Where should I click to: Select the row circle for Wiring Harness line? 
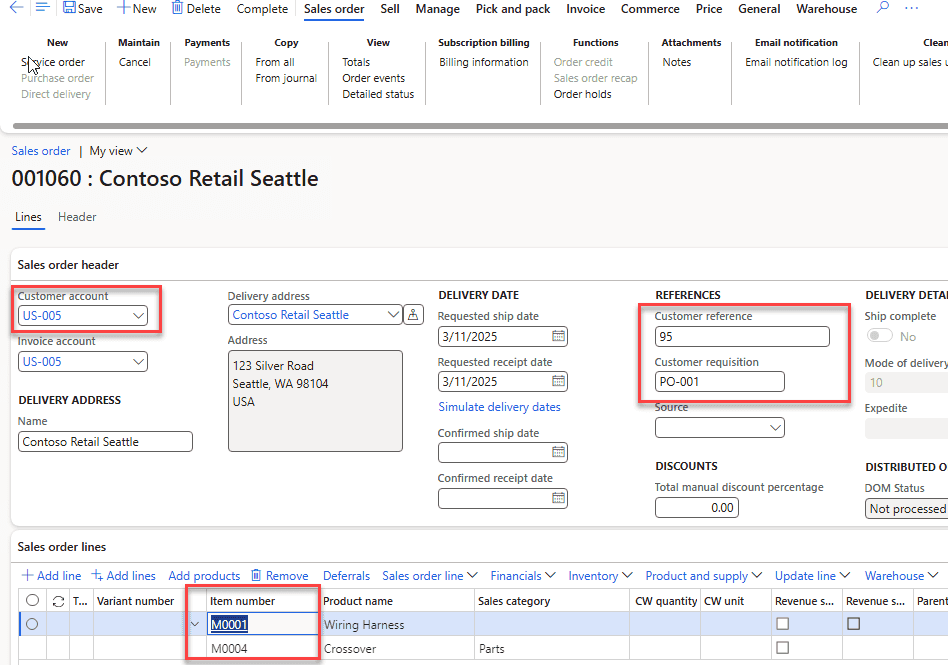32,624
